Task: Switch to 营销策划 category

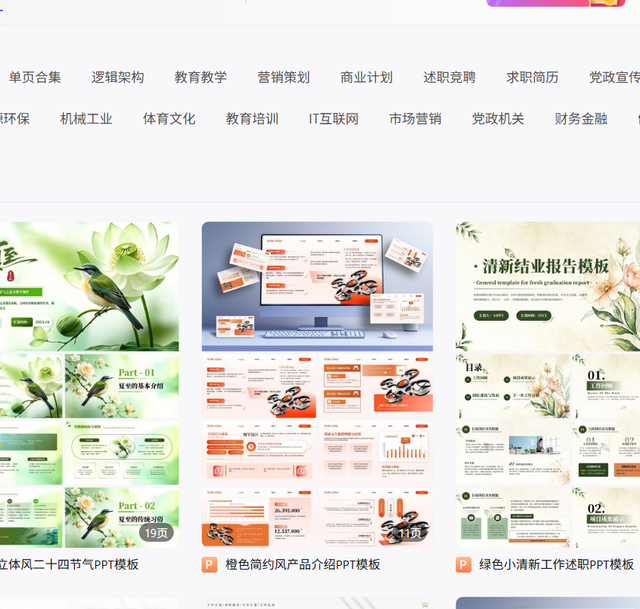Action: tap(284, 77)
